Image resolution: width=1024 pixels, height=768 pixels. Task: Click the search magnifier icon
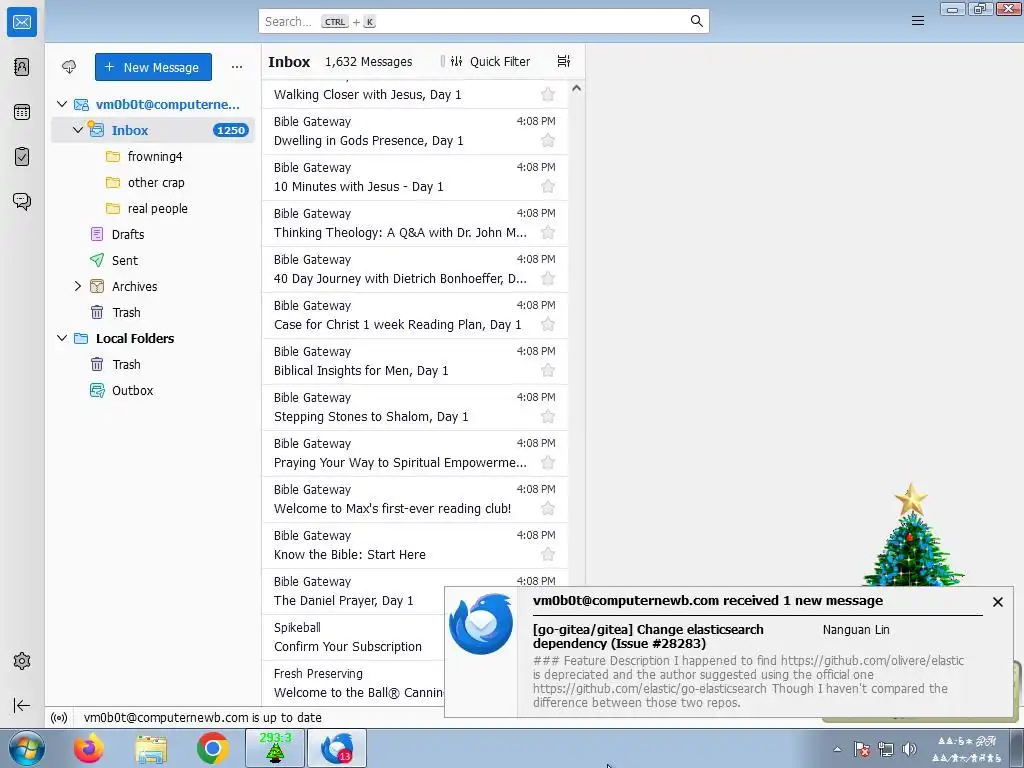697,21
